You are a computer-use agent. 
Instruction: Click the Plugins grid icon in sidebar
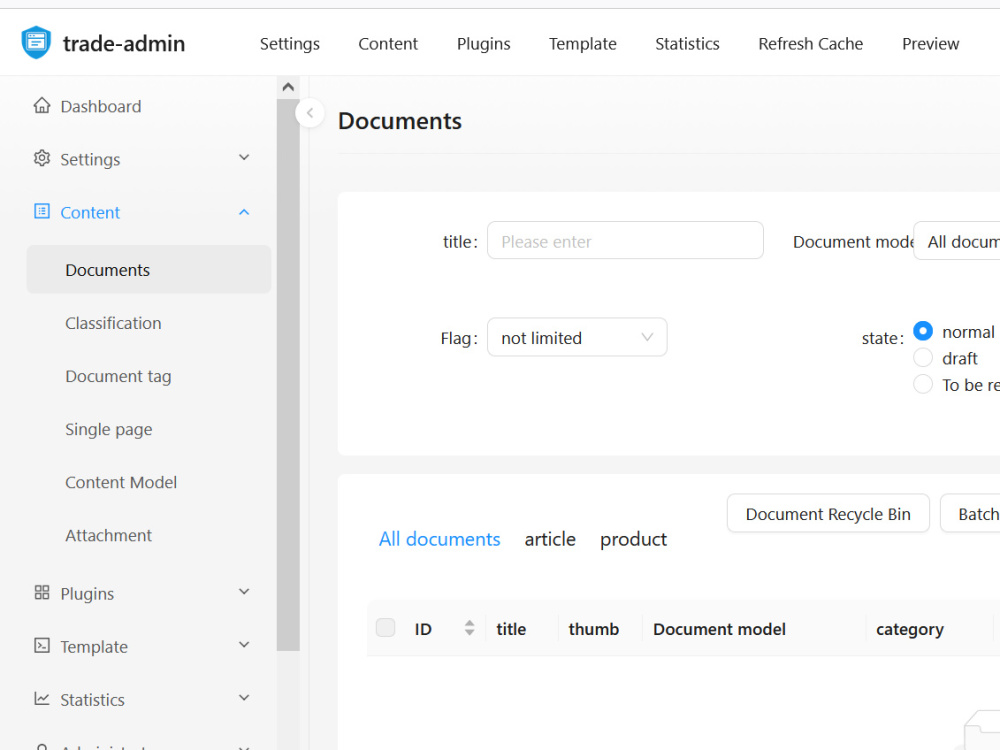click(41, 592)
